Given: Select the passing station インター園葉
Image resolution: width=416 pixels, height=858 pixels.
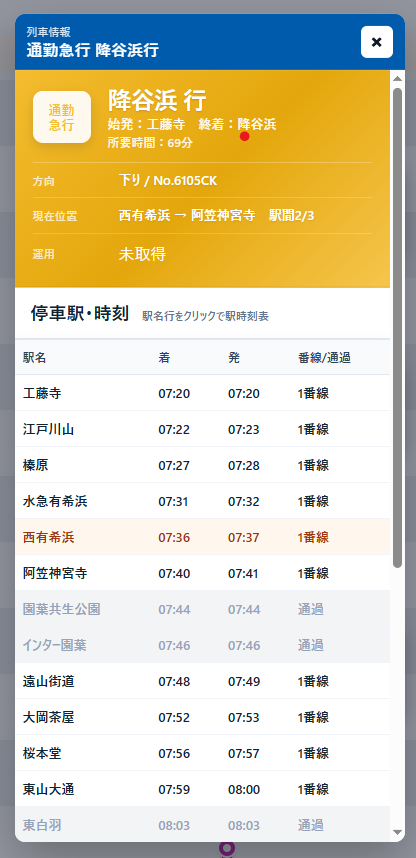Looking at the screenshot, I should click(x=203, y=645).
